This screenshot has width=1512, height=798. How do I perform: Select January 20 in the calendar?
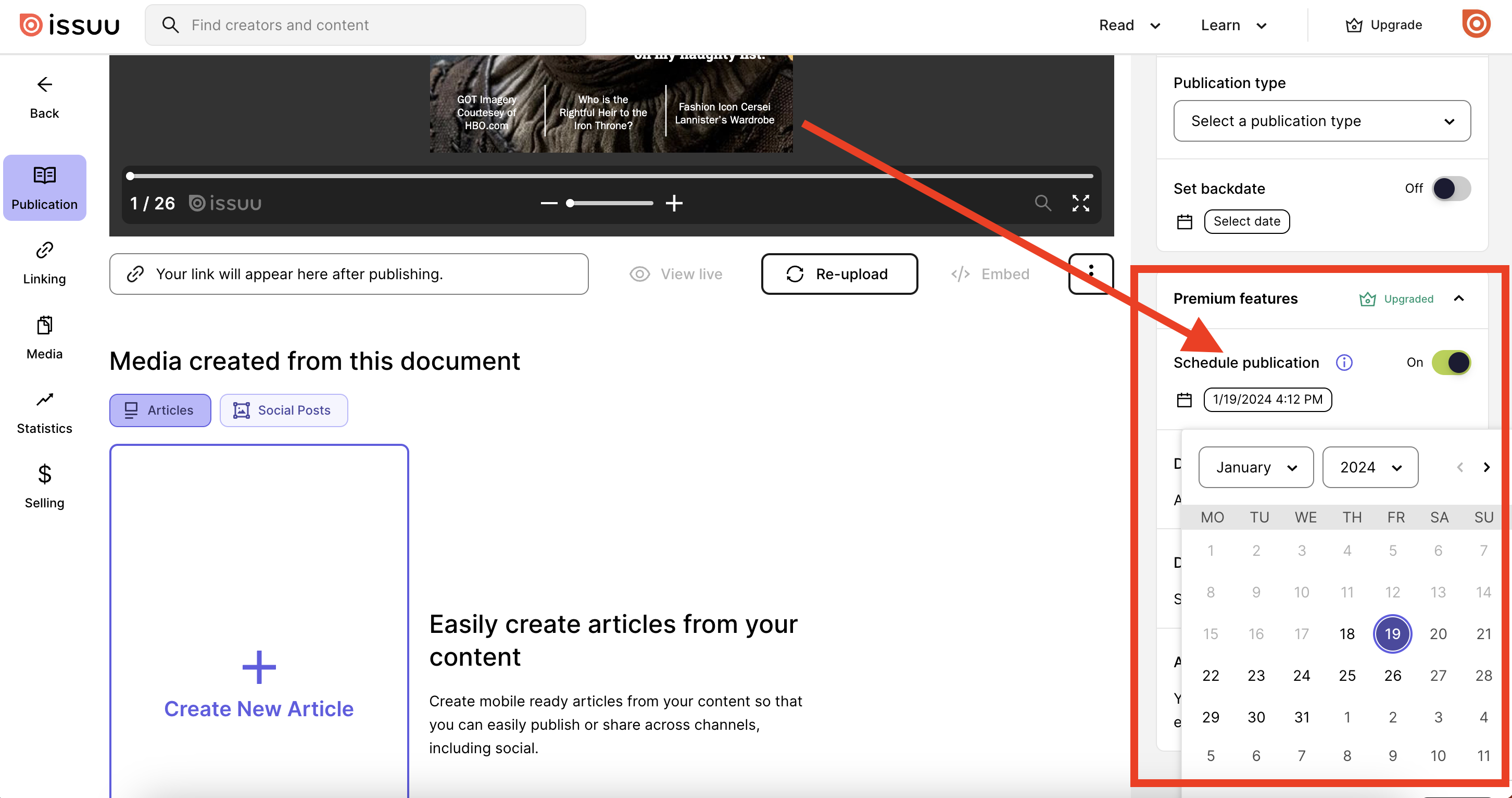pyautogui.click(x=1438, y=634)
